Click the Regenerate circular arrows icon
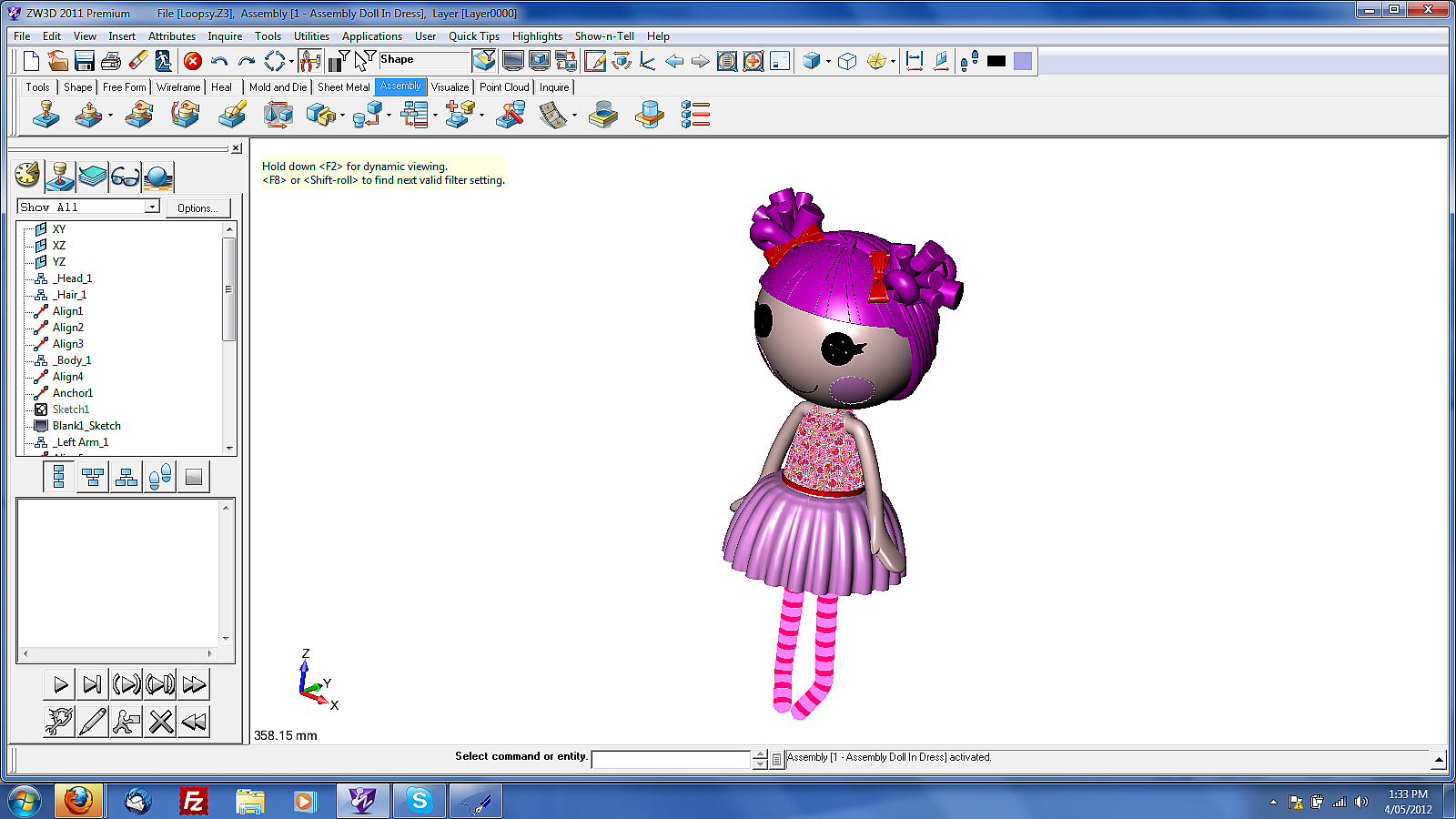 pyautogui.click(x=275, y=61)
